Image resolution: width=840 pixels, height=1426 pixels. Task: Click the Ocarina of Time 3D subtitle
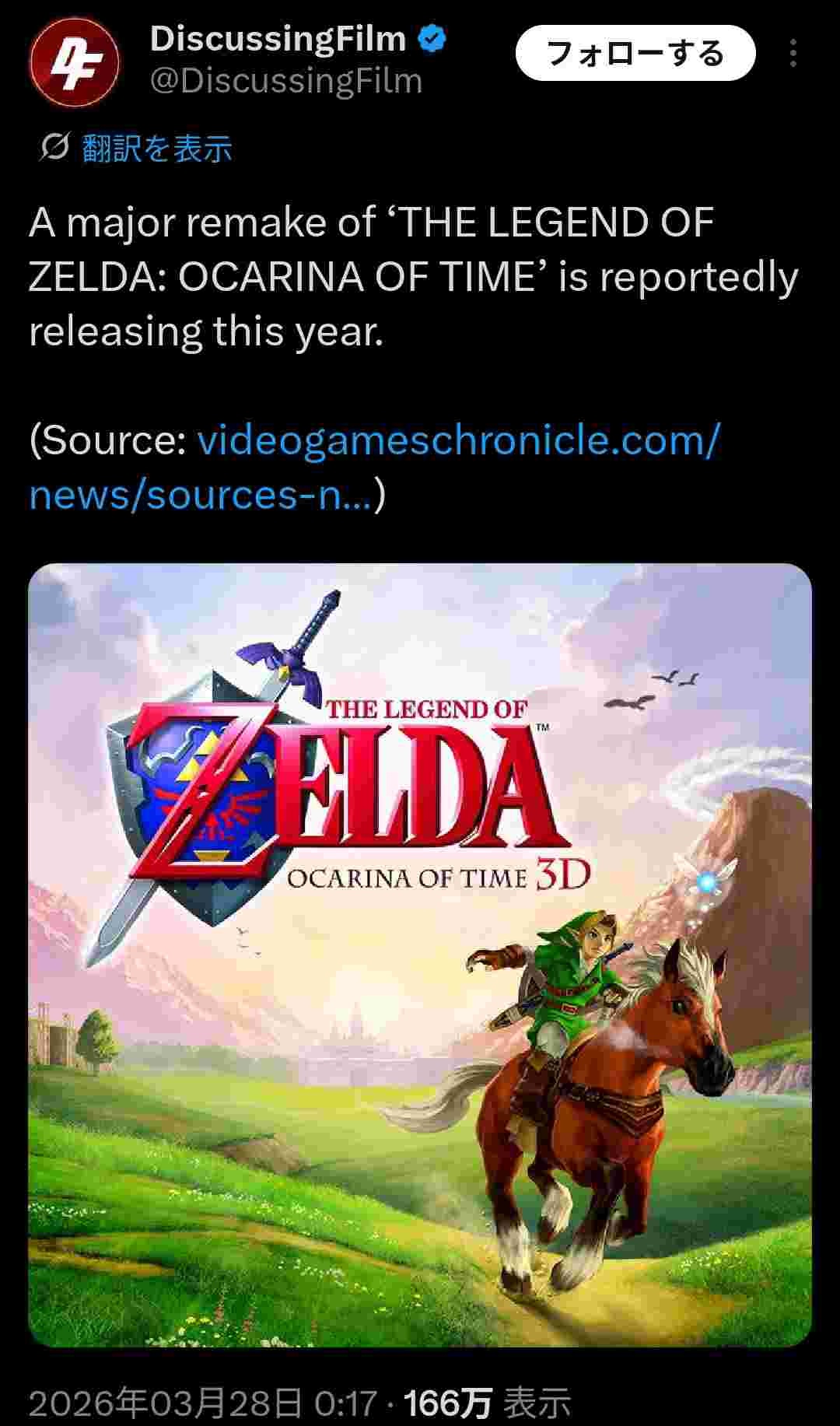[439, 877]
